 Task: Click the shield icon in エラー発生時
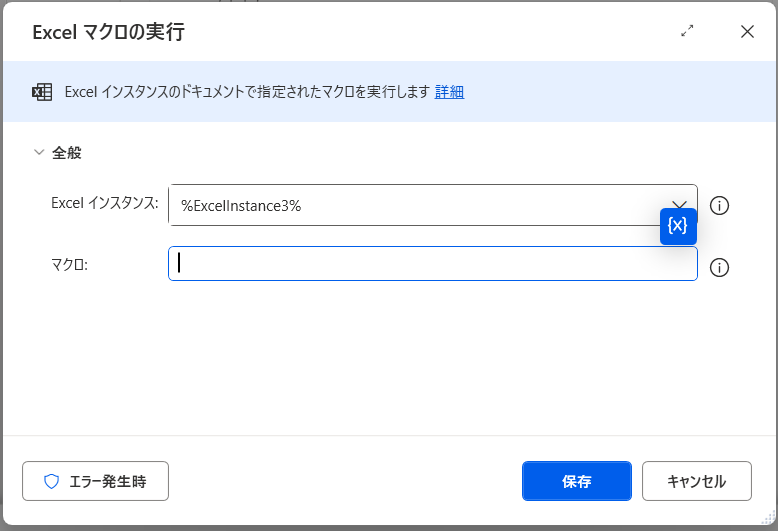52,481
